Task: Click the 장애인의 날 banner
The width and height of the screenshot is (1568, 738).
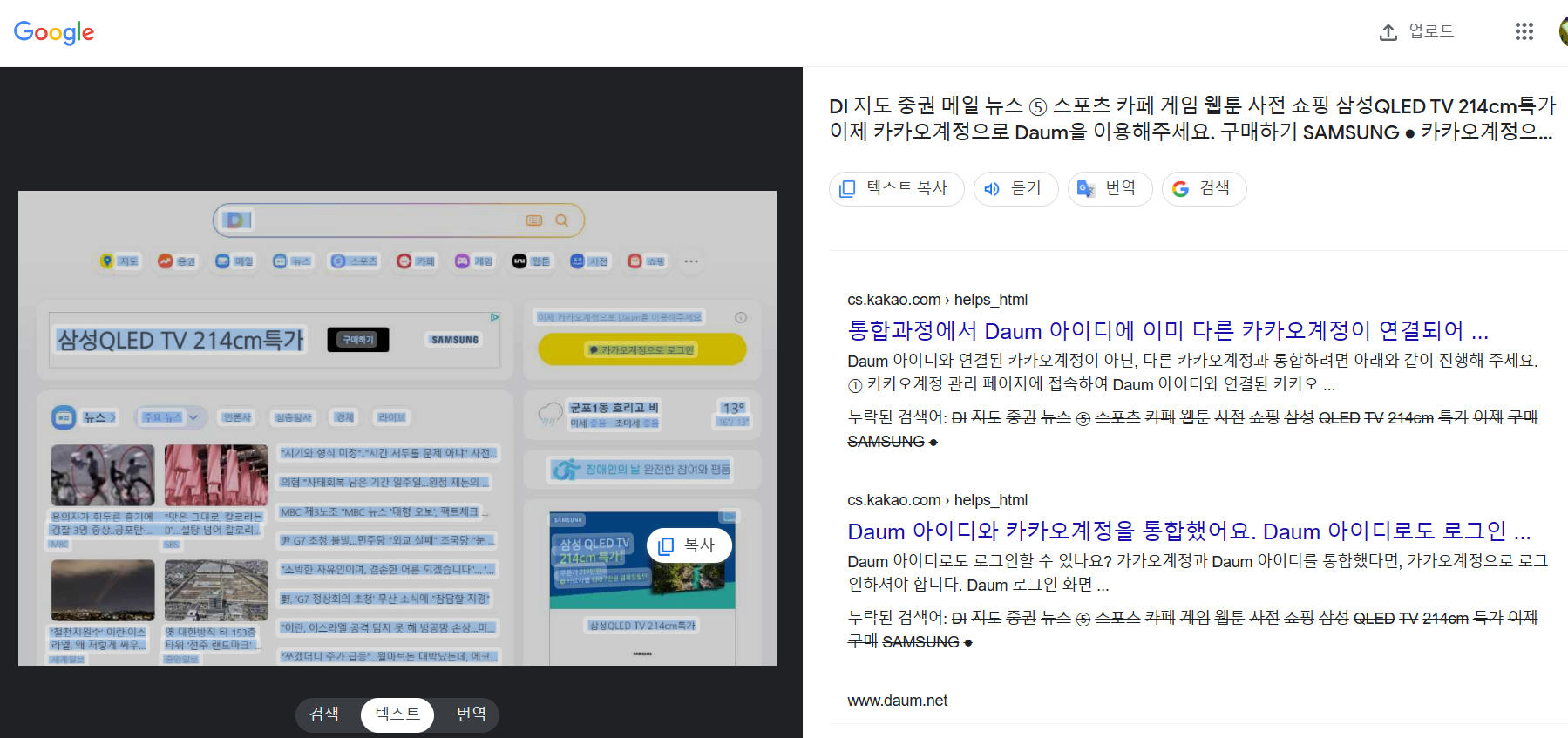Action: (x=641, y=470)
